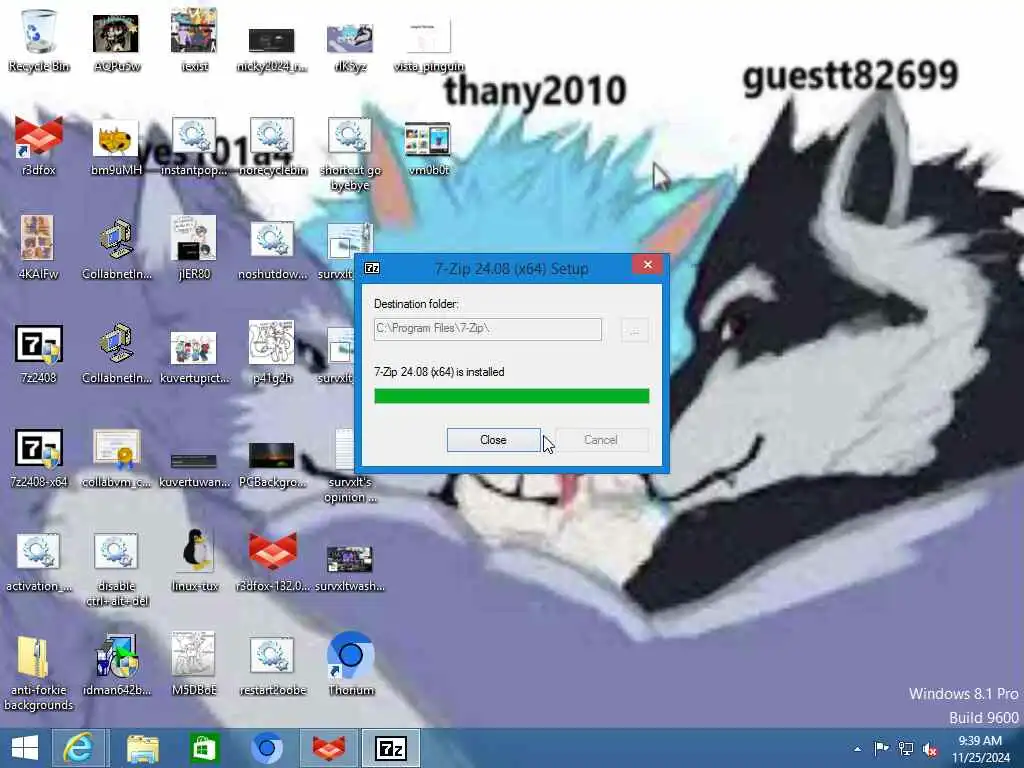Open the Action Center flag icon
The width and height of the screenshot is (1024, 768).
point(881,748)
